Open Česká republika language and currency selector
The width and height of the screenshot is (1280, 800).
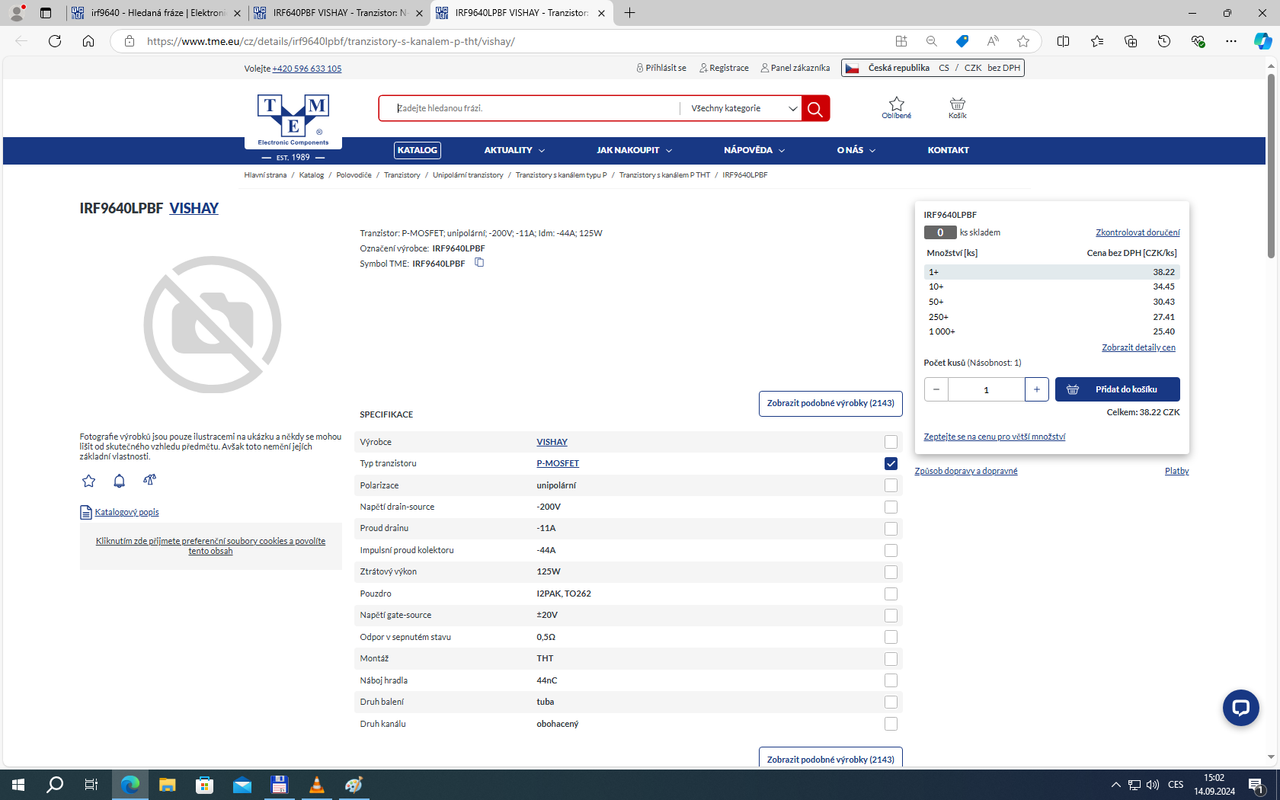(933, 68)
